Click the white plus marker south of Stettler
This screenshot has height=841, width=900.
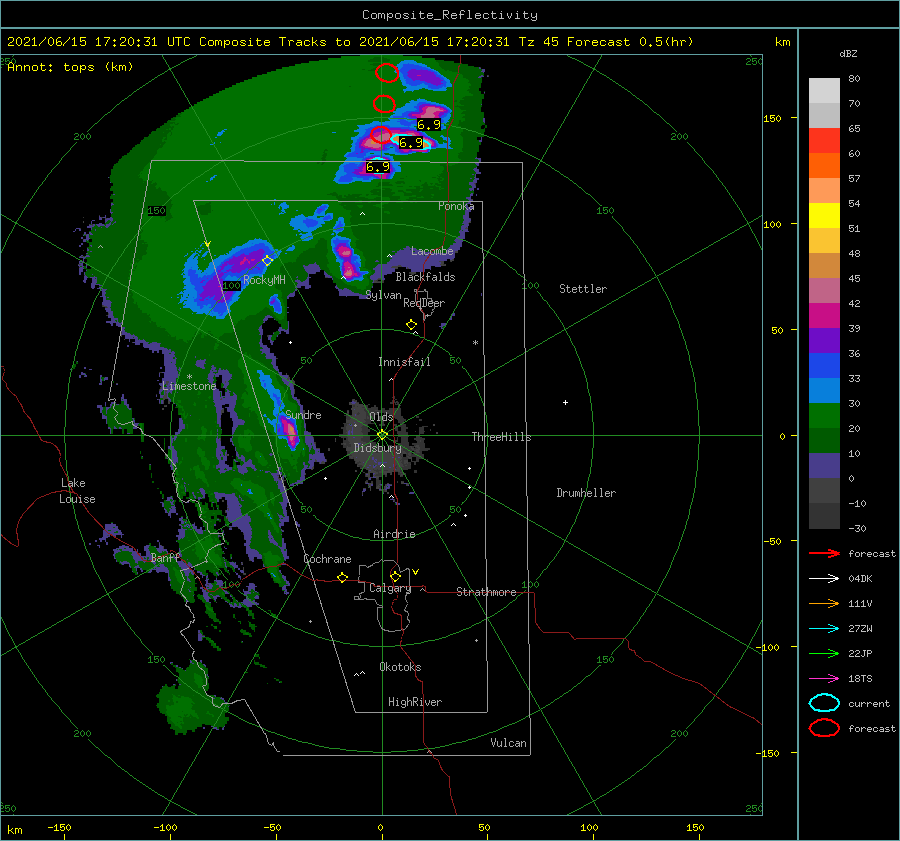[x=565, y=402]
